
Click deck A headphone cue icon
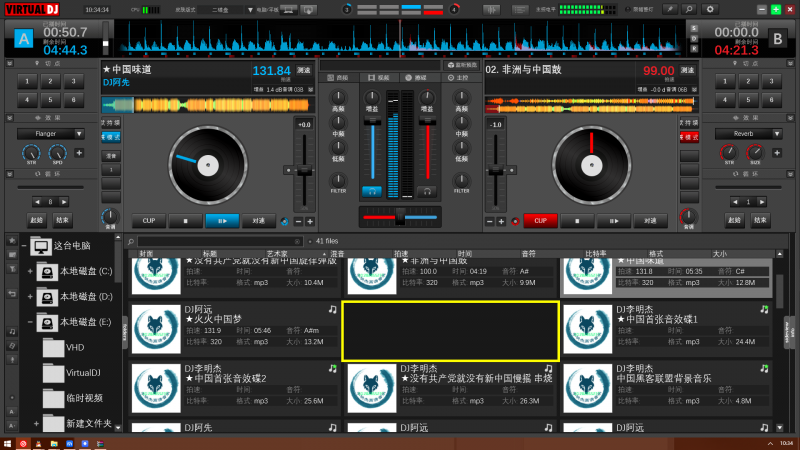point(371,190)
